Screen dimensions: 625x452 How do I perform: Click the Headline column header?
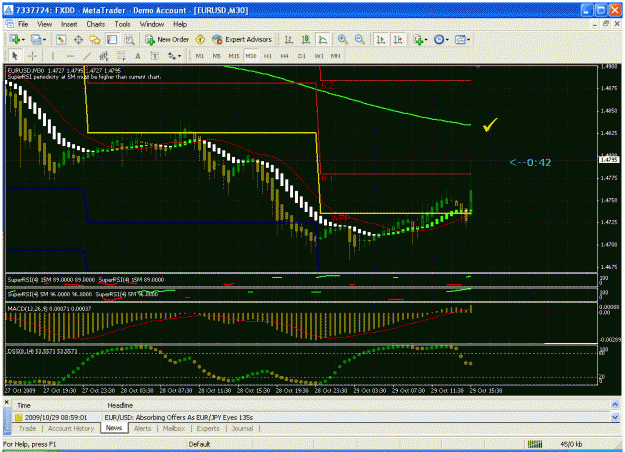pyautogui.click(x=120, y=405)
